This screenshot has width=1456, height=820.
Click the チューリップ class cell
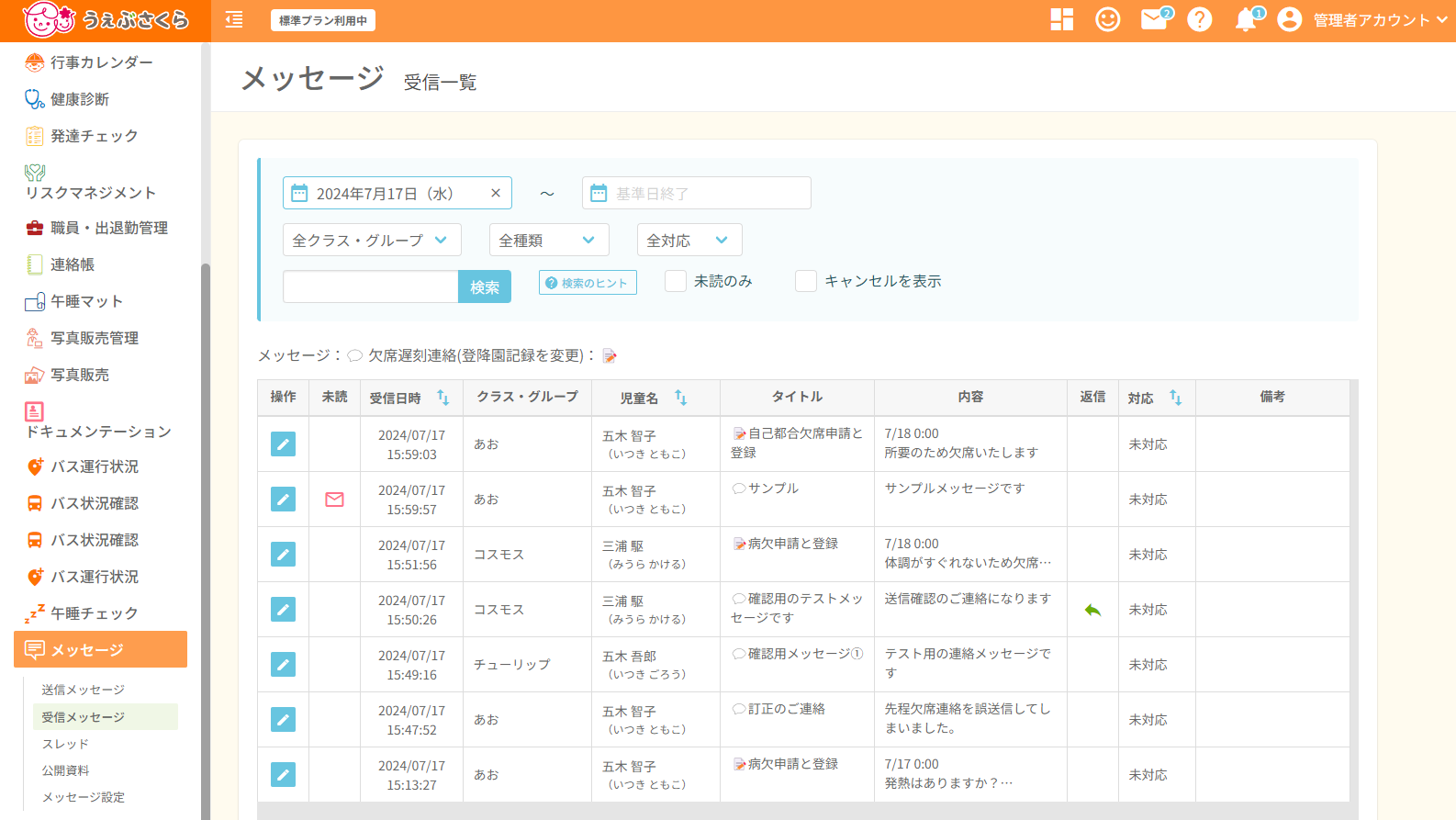click(512, 664)
